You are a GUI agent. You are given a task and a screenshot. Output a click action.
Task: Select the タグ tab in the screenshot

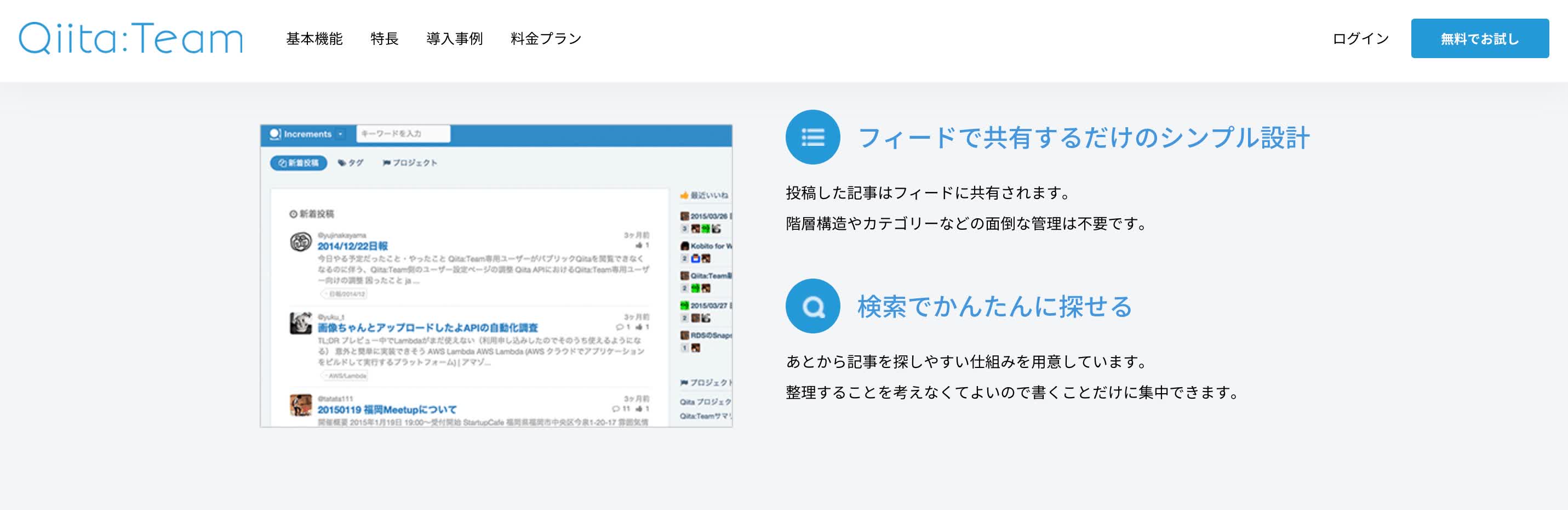(351, 163)
